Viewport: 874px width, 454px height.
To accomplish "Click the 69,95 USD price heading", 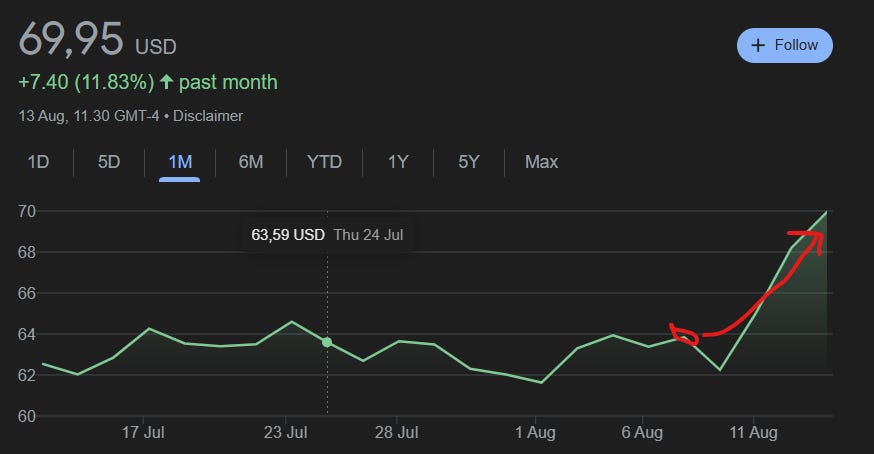I will point(98,39).
